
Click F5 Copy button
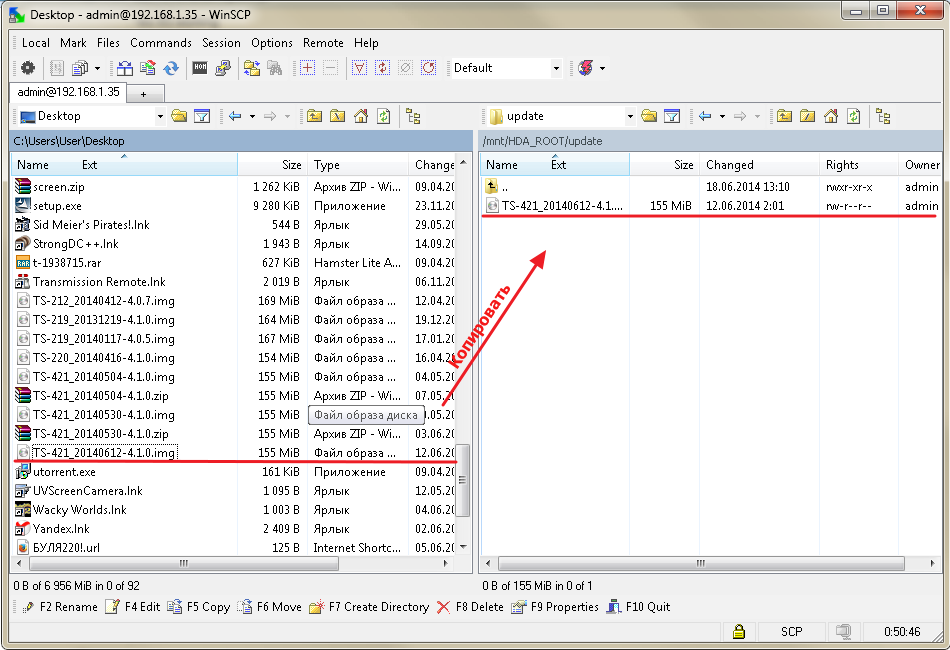199,607
